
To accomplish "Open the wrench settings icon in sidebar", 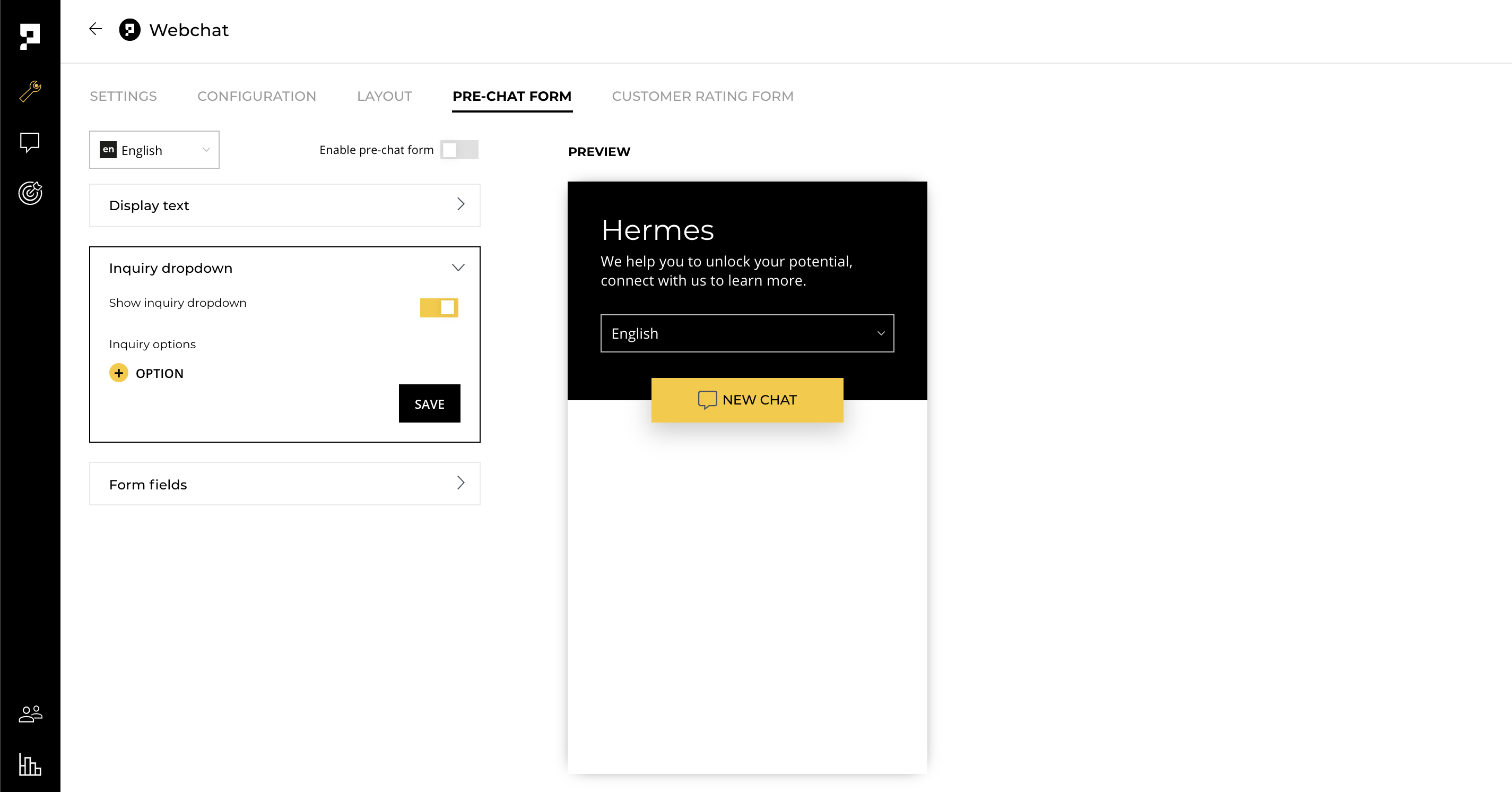I will 30,91.
